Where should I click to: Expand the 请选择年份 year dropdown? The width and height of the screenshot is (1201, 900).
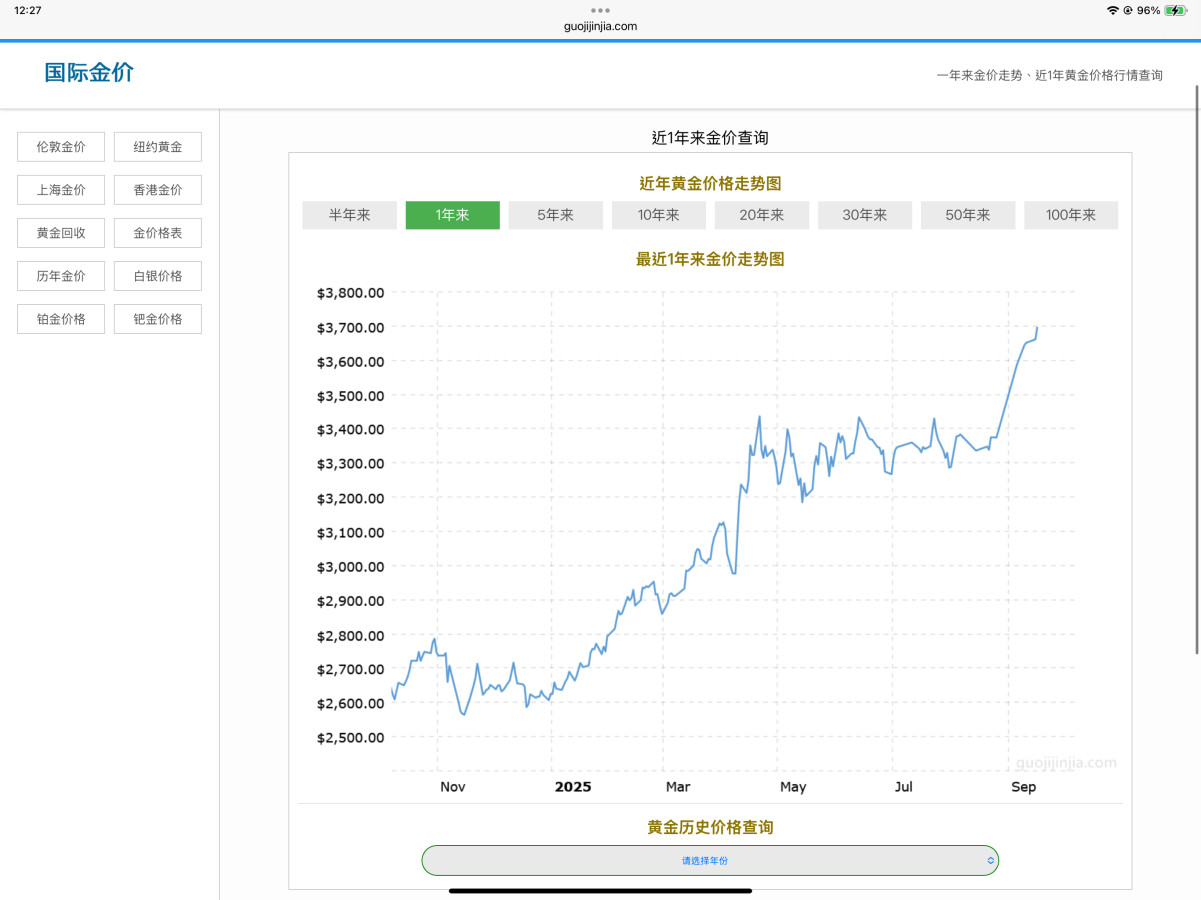point(710,860)
